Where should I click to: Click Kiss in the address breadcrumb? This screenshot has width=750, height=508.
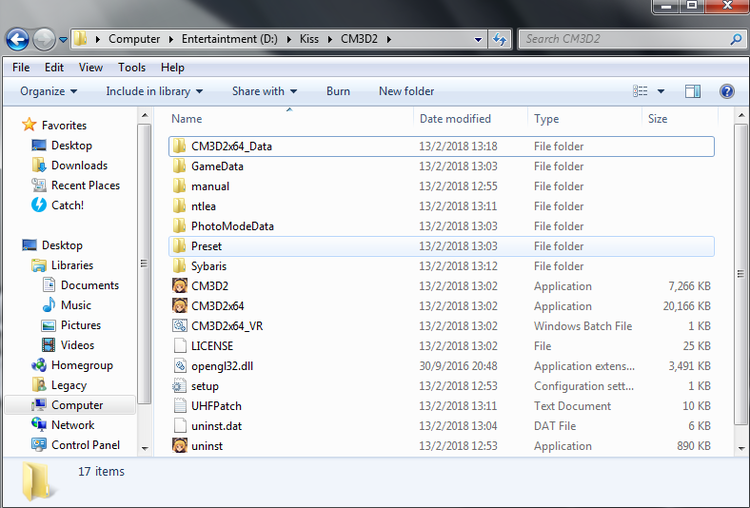click(x=309, y=39)
